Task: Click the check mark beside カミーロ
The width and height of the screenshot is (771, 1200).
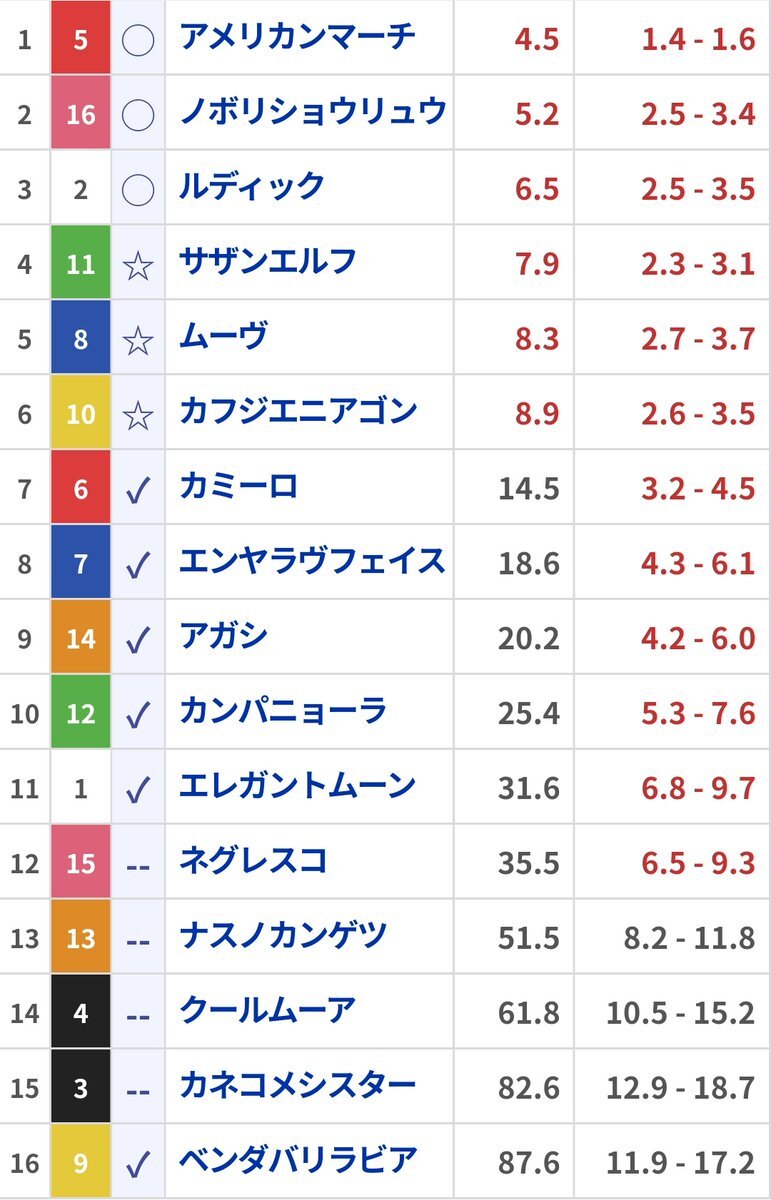Action: [137, 490]
